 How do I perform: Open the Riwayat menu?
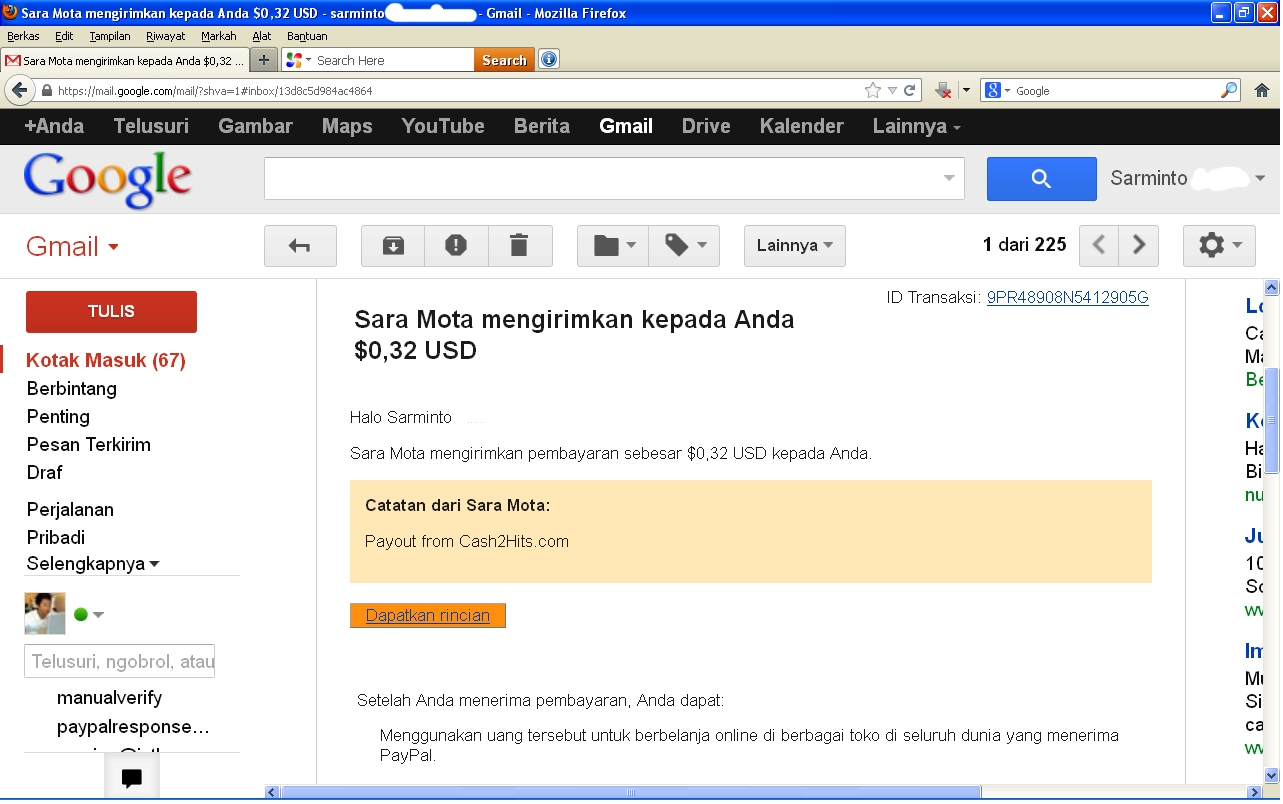click(165, 36)
